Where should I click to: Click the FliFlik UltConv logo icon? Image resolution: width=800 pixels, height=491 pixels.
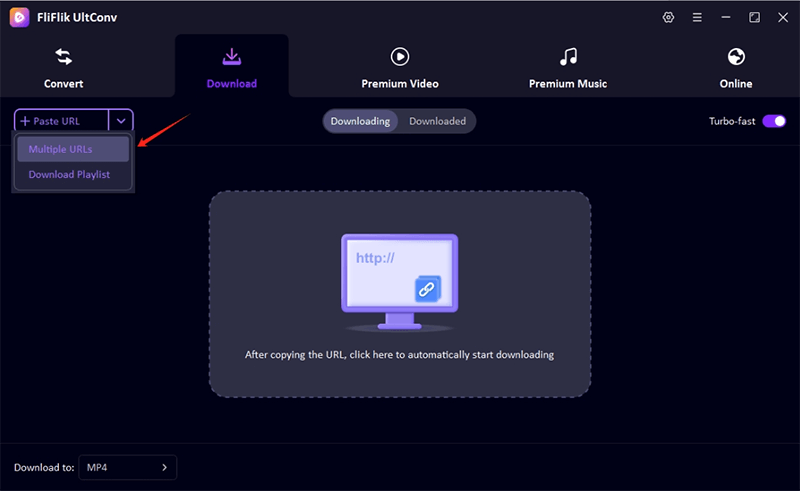click(x=18, y=17)
